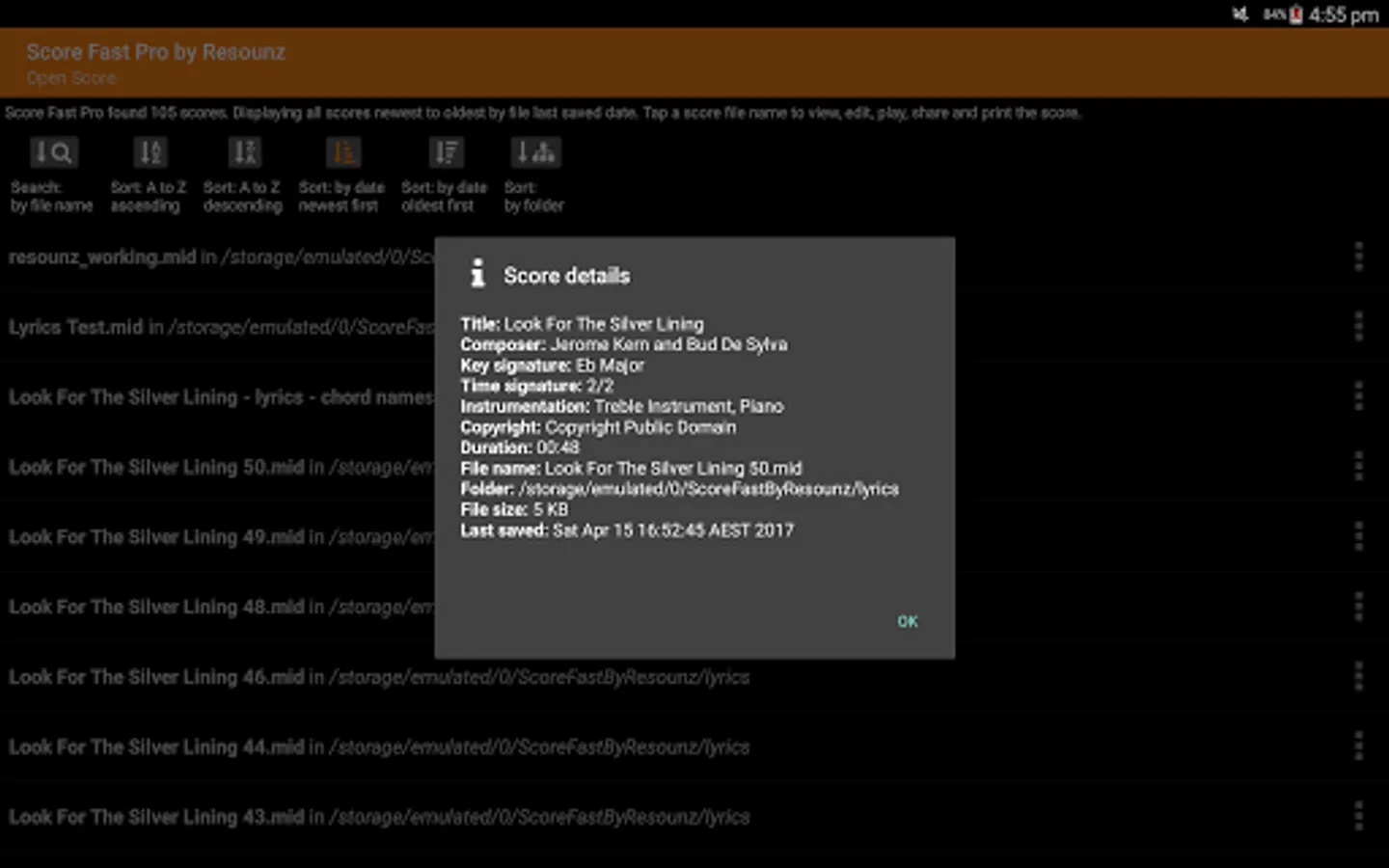The width and height of the screenshot is (1389, 868).
Task: Open Look For The Silver Lining 46.mid
Action: [x=379, y=678]
